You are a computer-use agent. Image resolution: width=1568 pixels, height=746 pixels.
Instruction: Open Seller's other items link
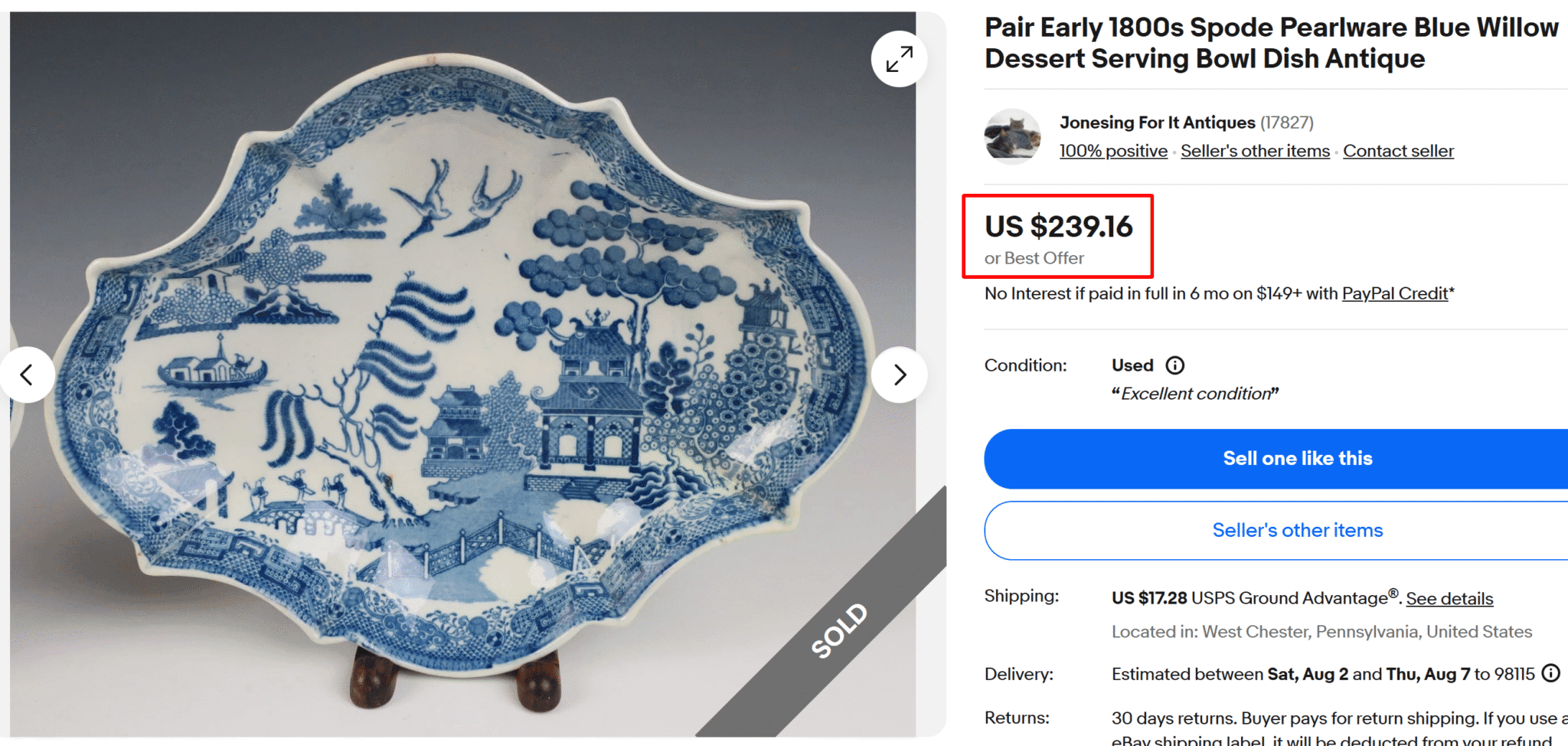(1254, 151)
